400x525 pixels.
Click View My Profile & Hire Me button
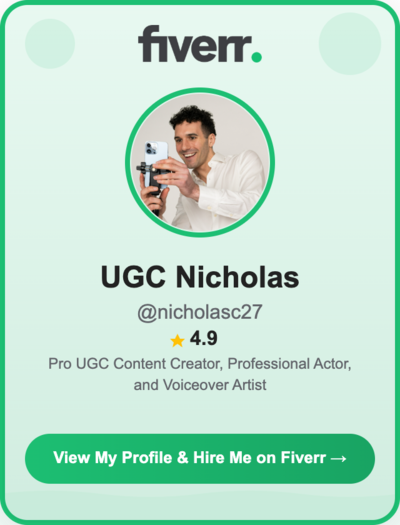click(200, 459)
